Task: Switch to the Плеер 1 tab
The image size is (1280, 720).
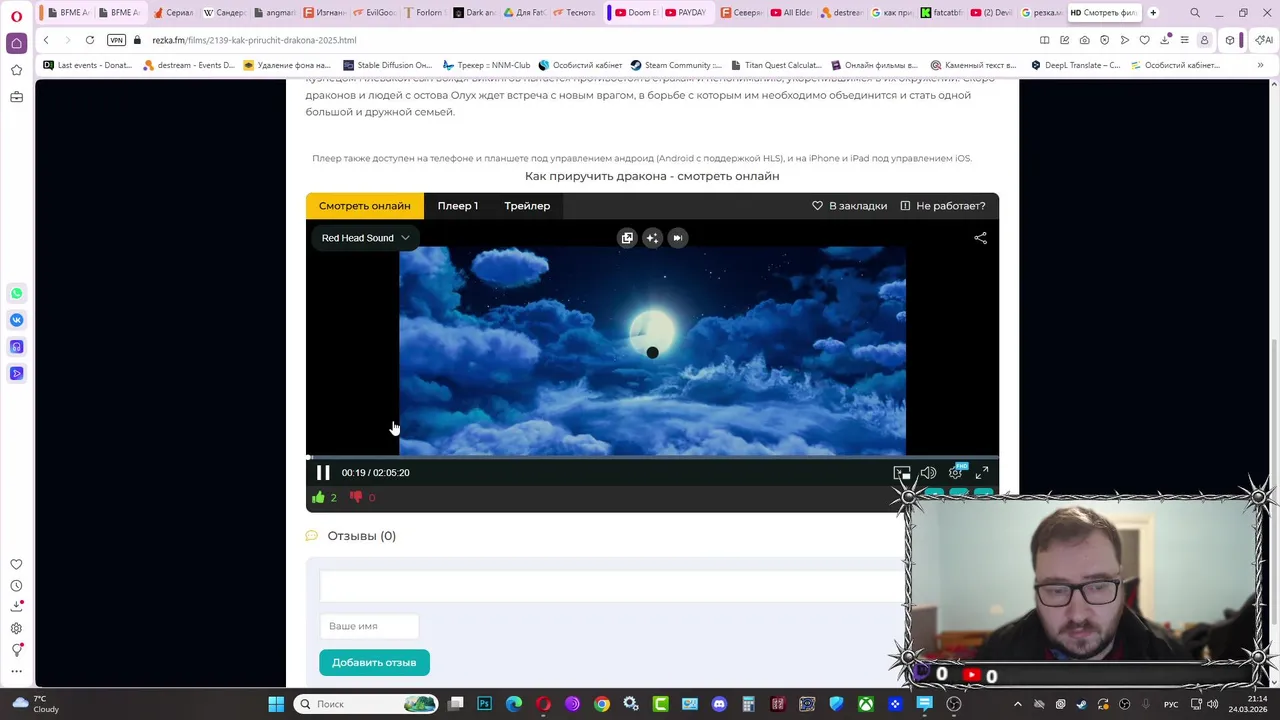Action: pos(457,206)
